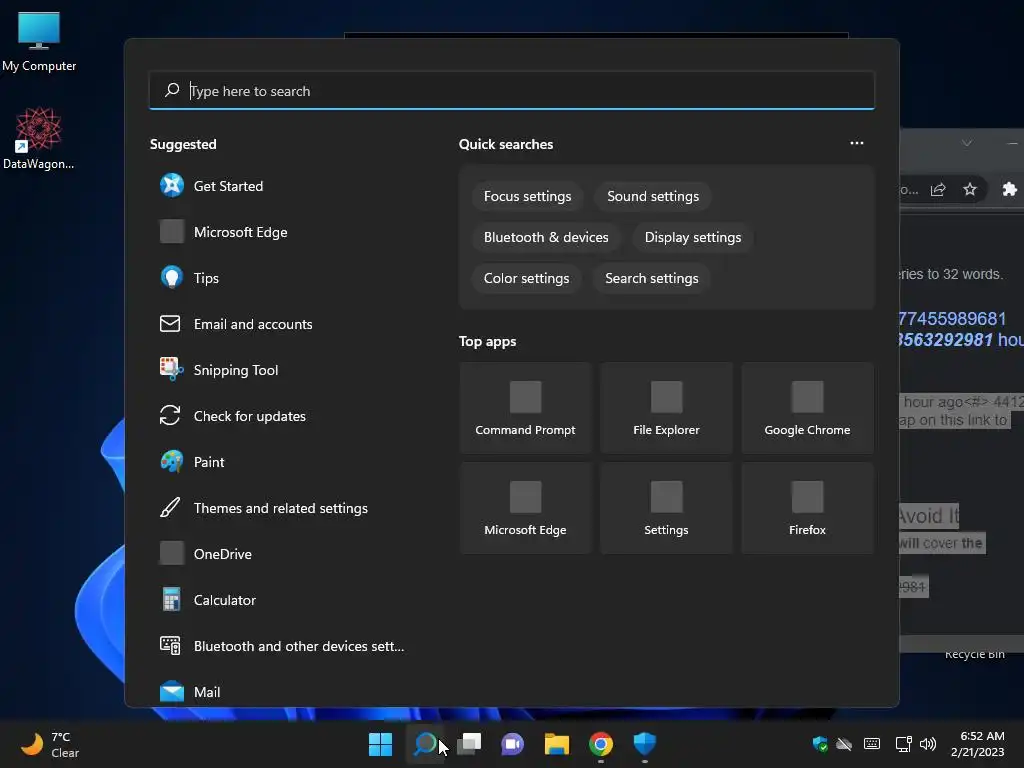Image resolution: width=1024 pixels, height=768 pixels.
Task: Open Task View from the taskbar
Action: pyautogui.click(x=469, y=744)
